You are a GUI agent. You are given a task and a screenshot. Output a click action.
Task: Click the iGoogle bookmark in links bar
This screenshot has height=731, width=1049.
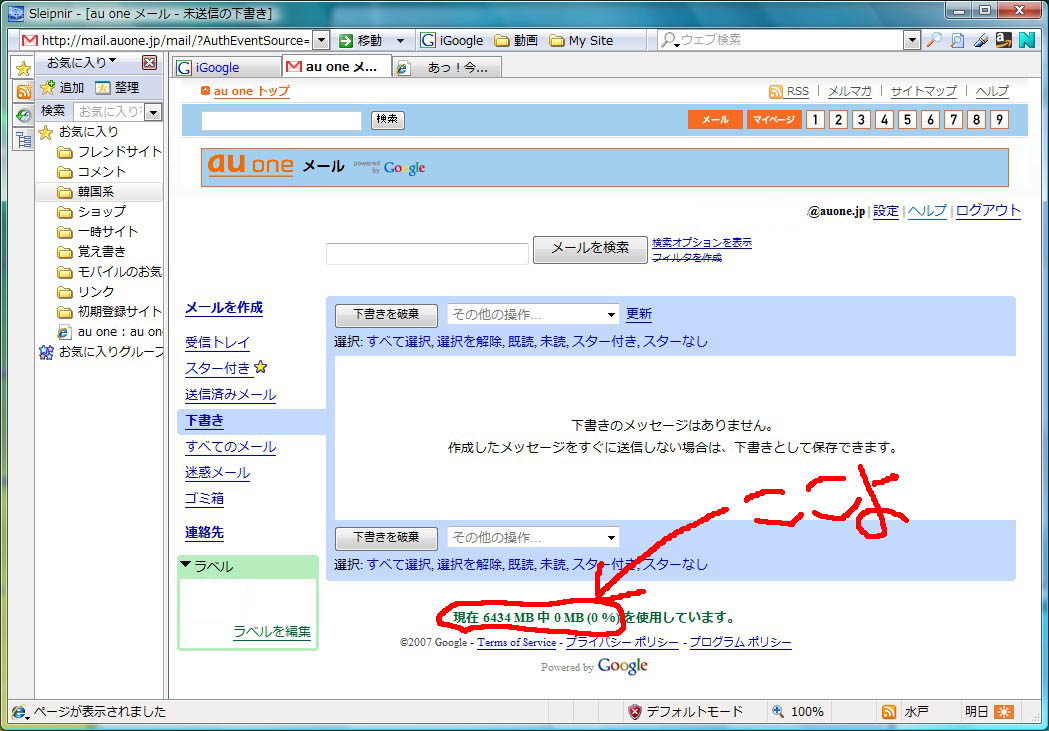pyautogui.click(x=452, y=40)
